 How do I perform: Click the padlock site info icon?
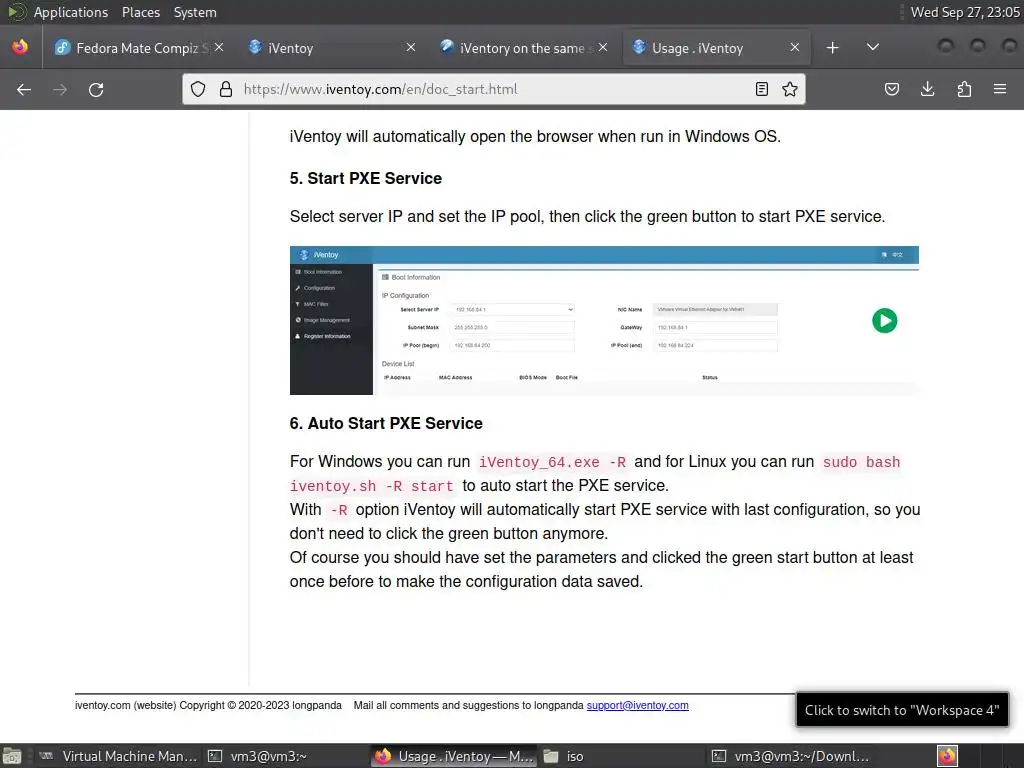click(226, 89)
